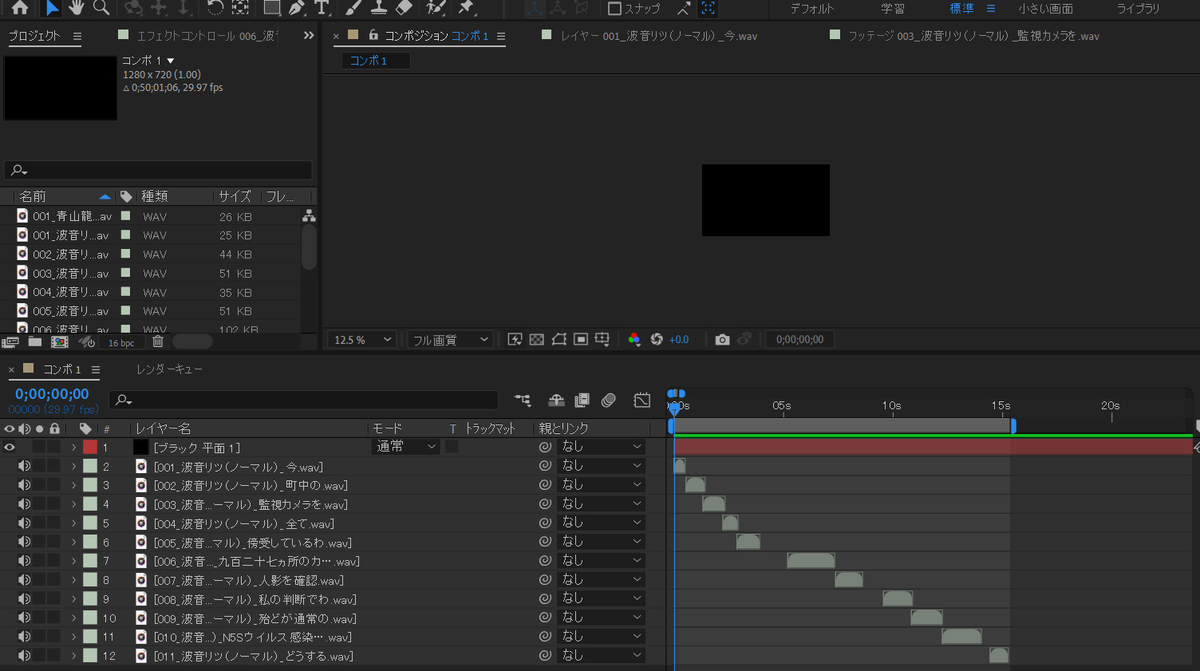Screen dimensions: 1200x671
Task: Select the 学習 workspace
Action: (x=893, y=8)
